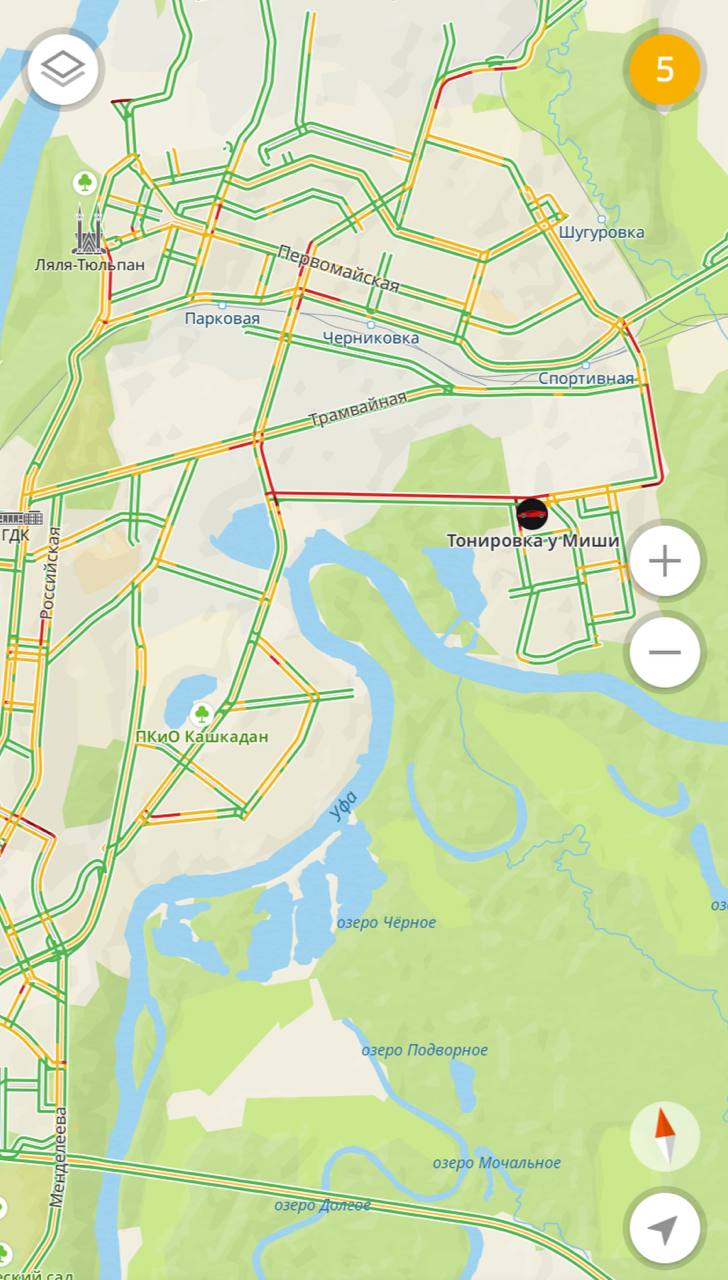Select the озеро Чёрное lake label
The image size is (728, 1280).
pyautogui.click(x=386, y=922)
